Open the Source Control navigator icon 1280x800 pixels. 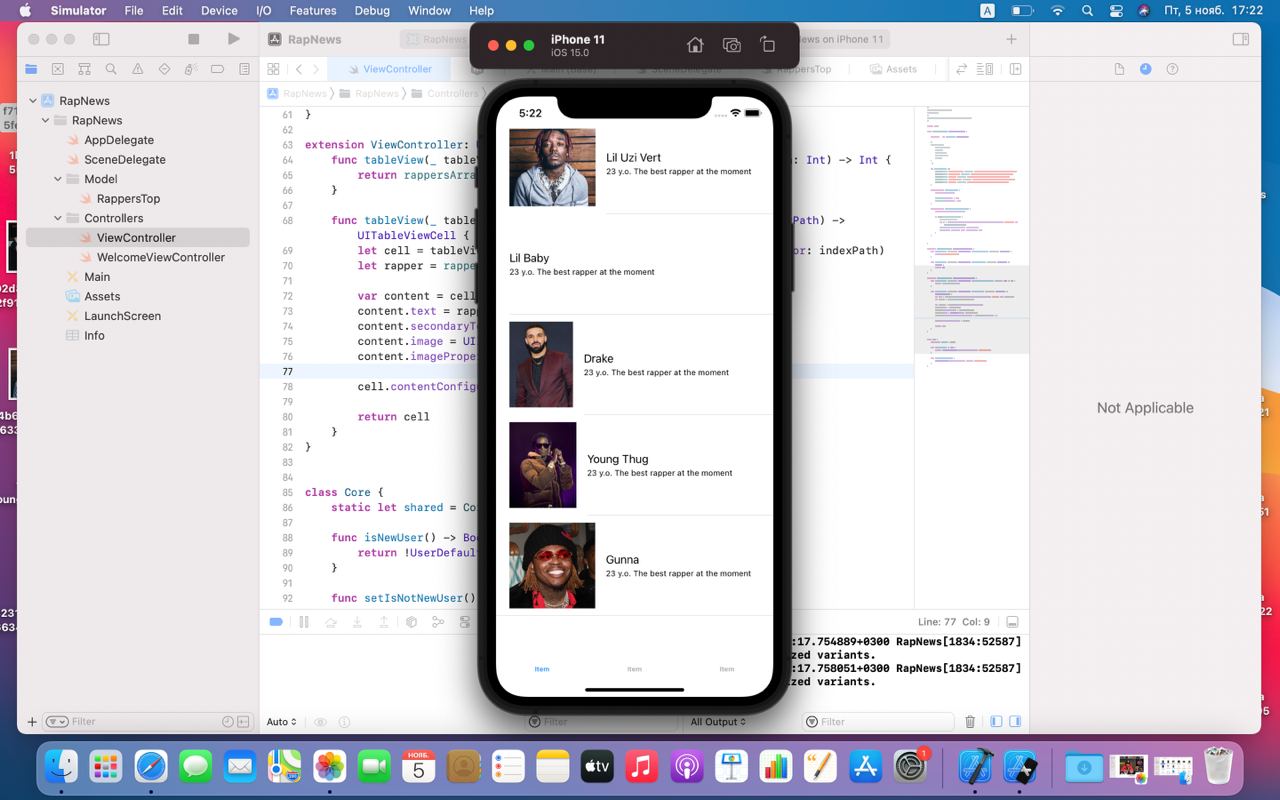(58, 69)
